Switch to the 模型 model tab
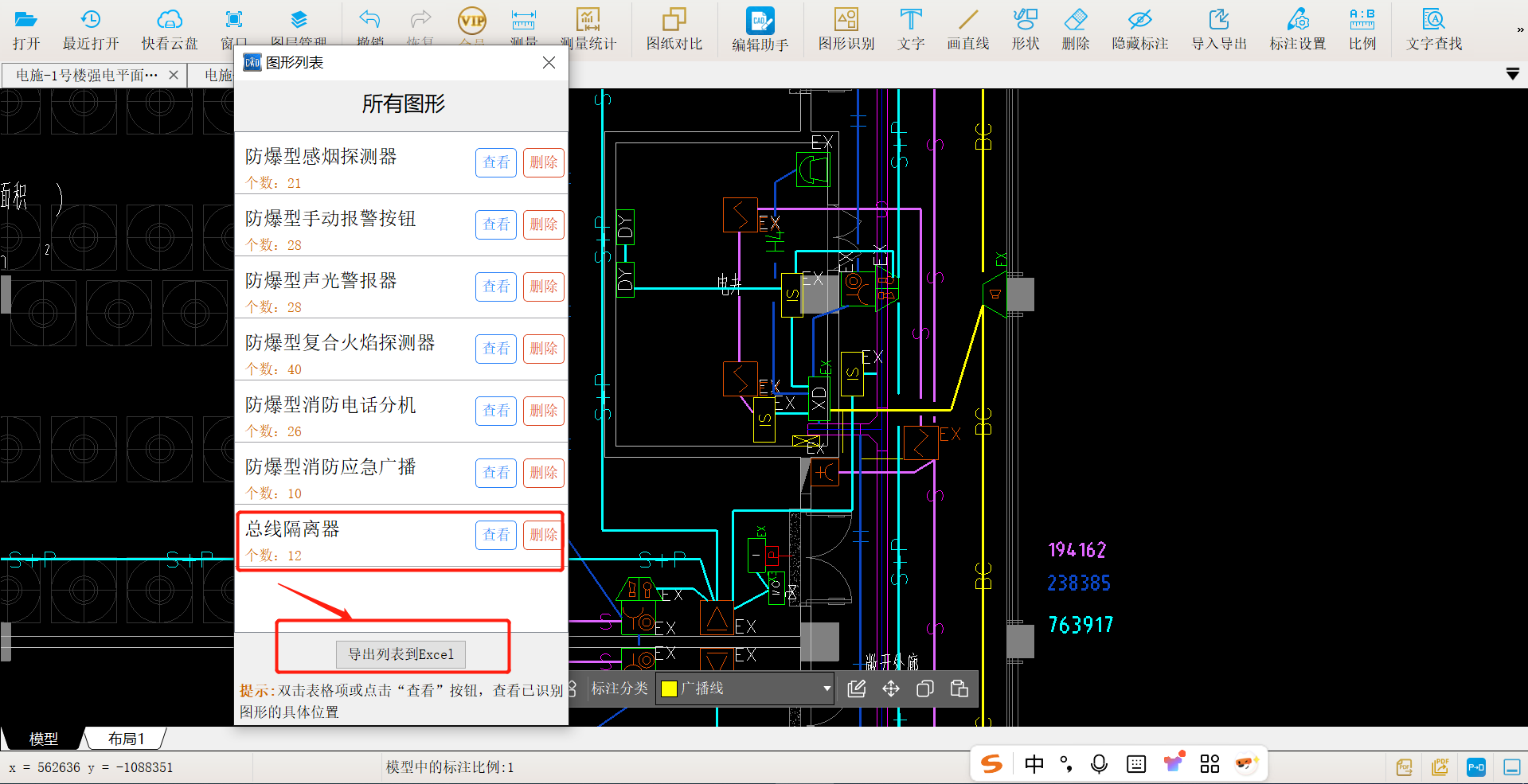Screen dimensions: 1528x784 [44, 739]
